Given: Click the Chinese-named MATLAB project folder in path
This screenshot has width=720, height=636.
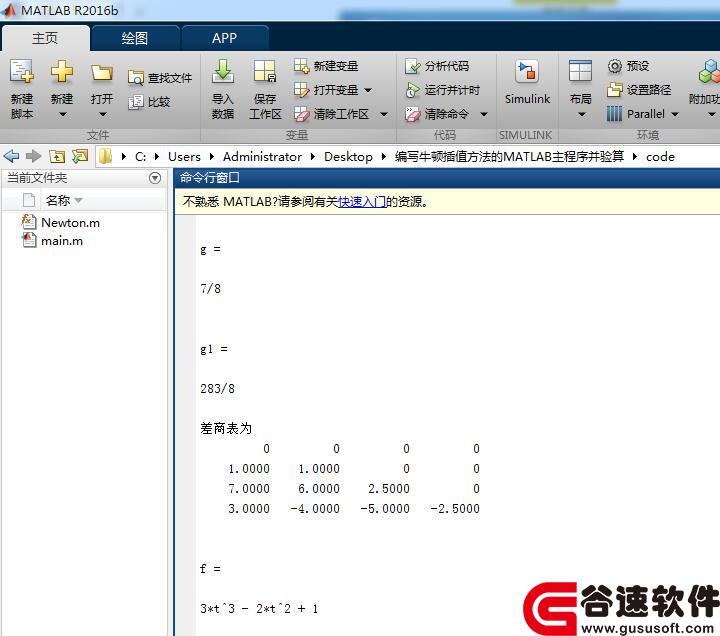Looking at the screenshot, I should (509, 157).
